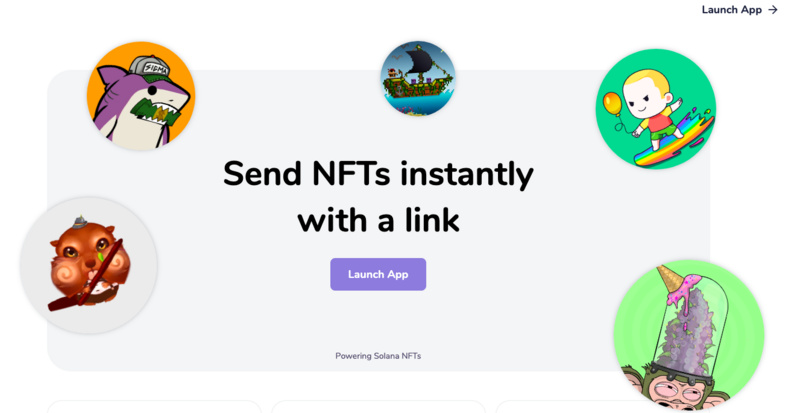This screenshot has height=413, width=800.
Task: Click the brown squirrel NFT avatar
Action: click(x=88, y=265)
